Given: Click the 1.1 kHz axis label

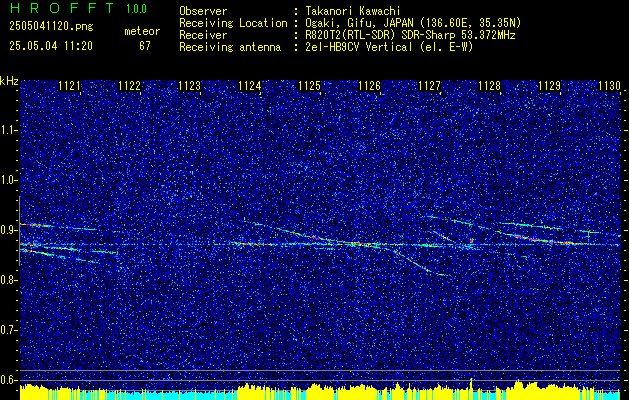Looking at the screenshot, I should (9, 130).
